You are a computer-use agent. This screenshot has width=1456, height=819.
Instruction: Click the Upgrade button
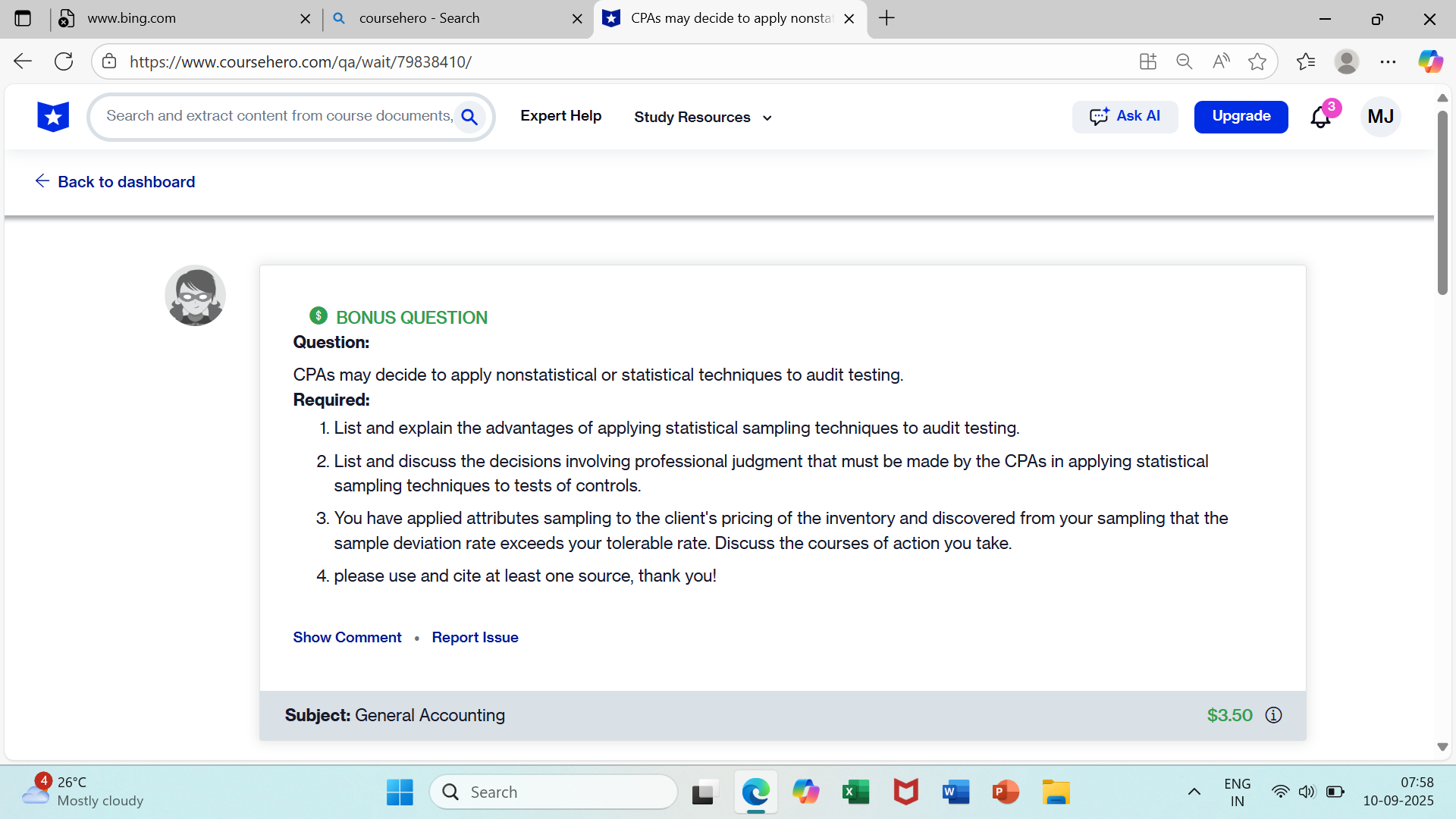pyautogui.click(x=1241, y=116)
